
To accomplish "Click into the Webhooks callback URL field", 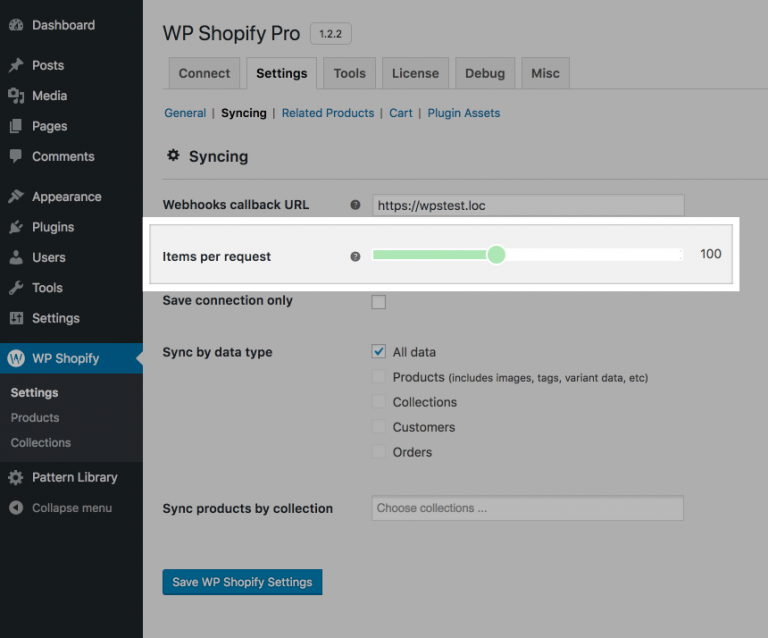I will click(528, 205).
